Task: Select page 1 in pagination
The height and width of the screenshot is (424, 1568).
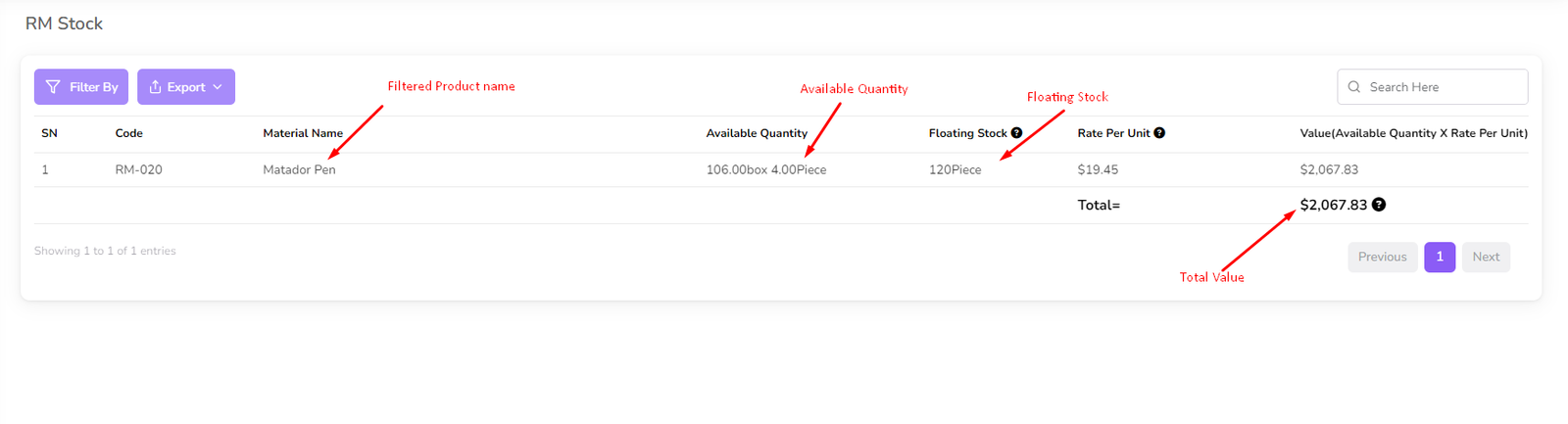Action: (x=1439, y=257)
